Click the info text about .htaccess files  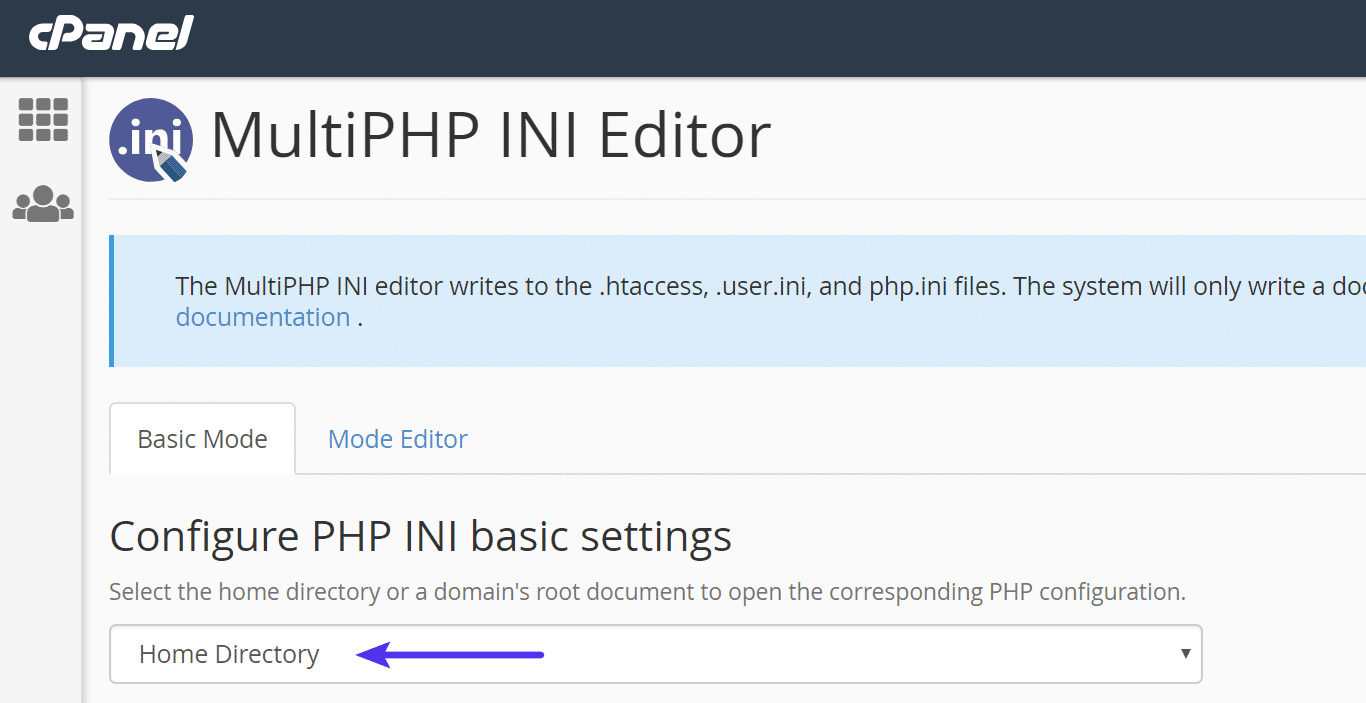[770, 286]
